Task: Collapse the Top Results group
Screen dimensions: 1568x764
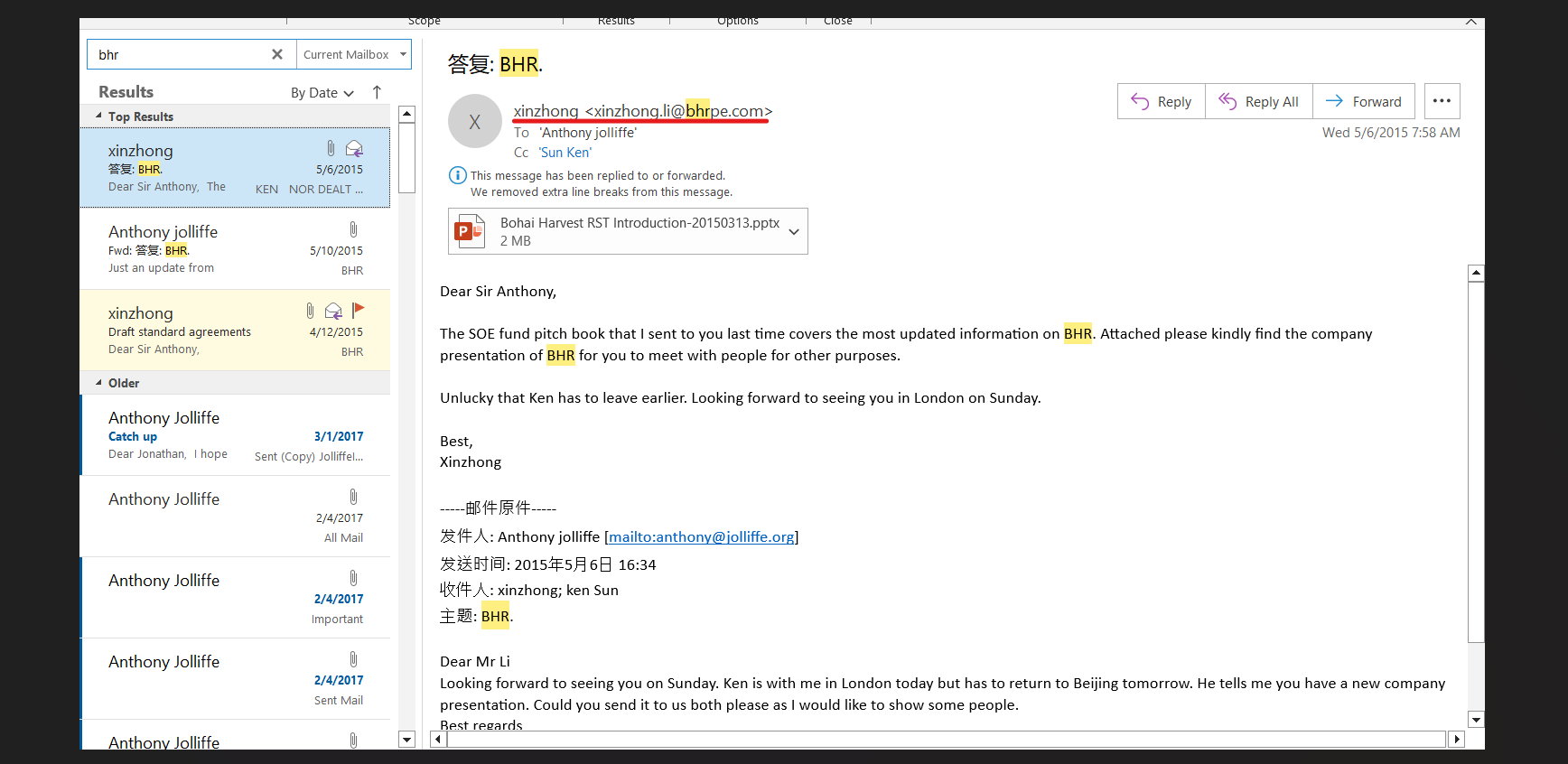Action: 99,116
